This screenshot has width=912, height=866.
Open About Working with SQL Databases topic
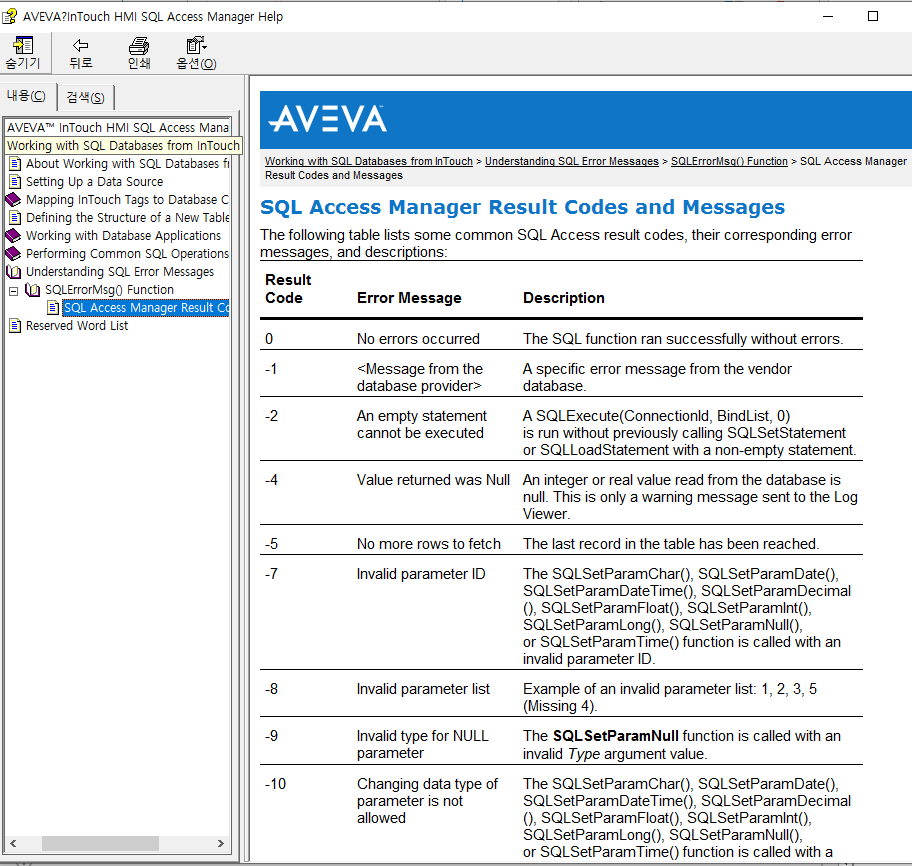[127, 163]
